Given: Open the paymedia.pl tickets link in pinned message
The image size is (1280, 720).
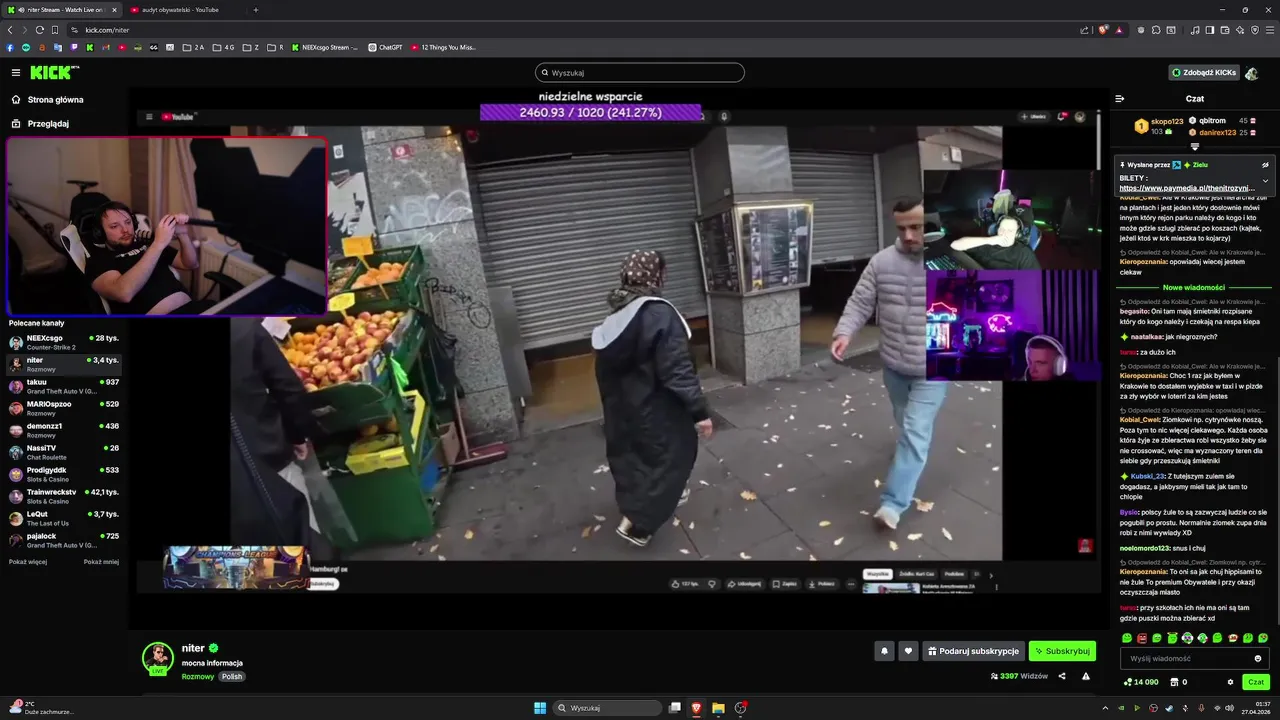Looking at the screenshot, I should pyautogui.click(x=1186, y=188).
